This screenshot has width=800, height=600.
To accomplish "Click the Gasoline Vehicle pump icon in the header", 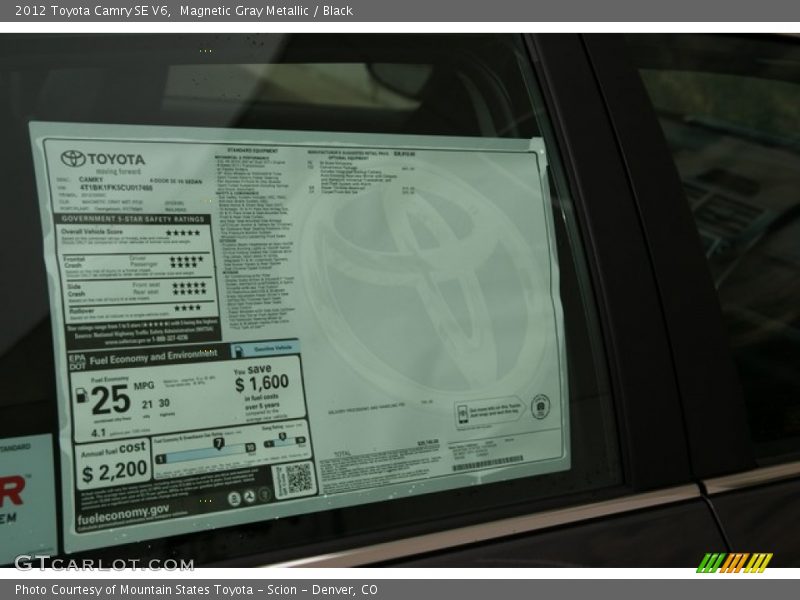I will pyautogui.click(x=238, y=348).
